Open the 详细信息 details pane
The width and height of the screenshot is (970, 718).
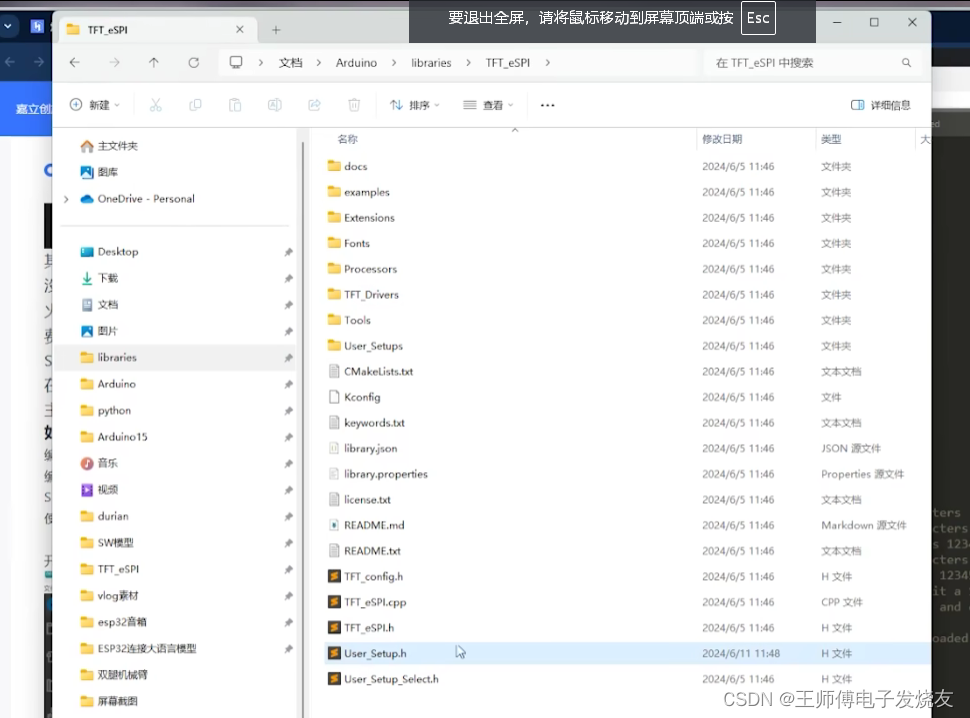pyautogui.click(x=880, y=105)
